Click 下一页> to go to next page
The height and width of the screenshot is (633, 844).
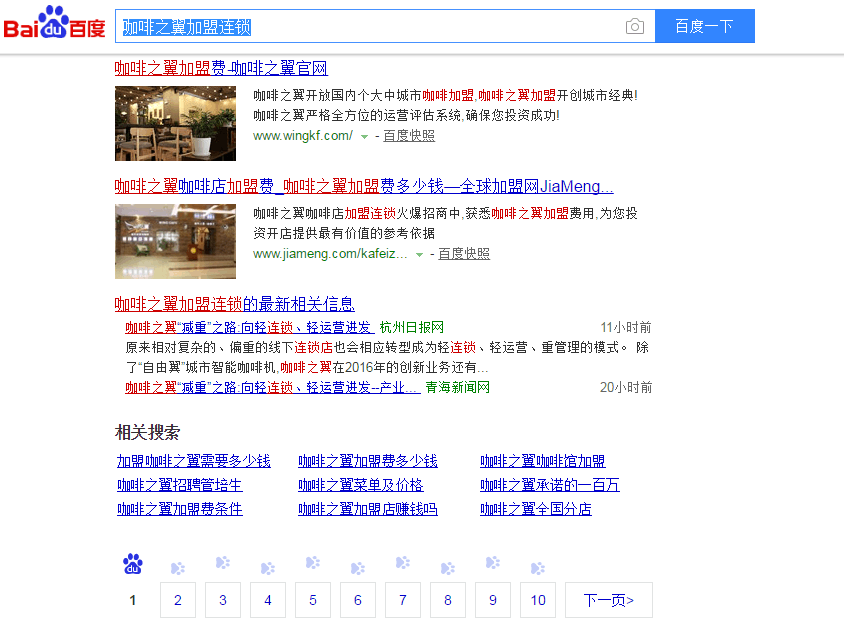609,600
